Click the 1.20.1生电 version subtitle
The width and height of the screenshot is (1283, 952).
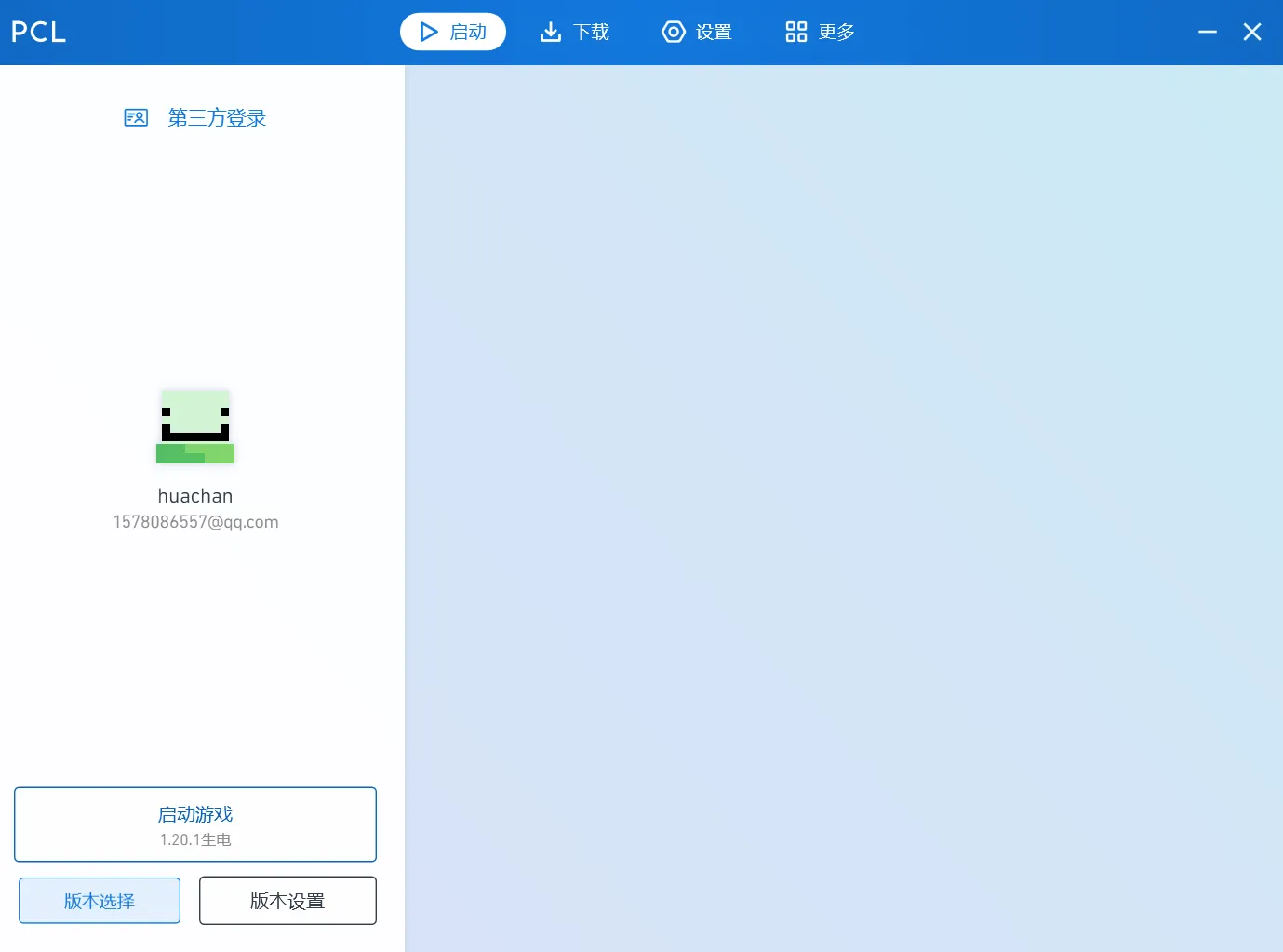click(195, 839)
